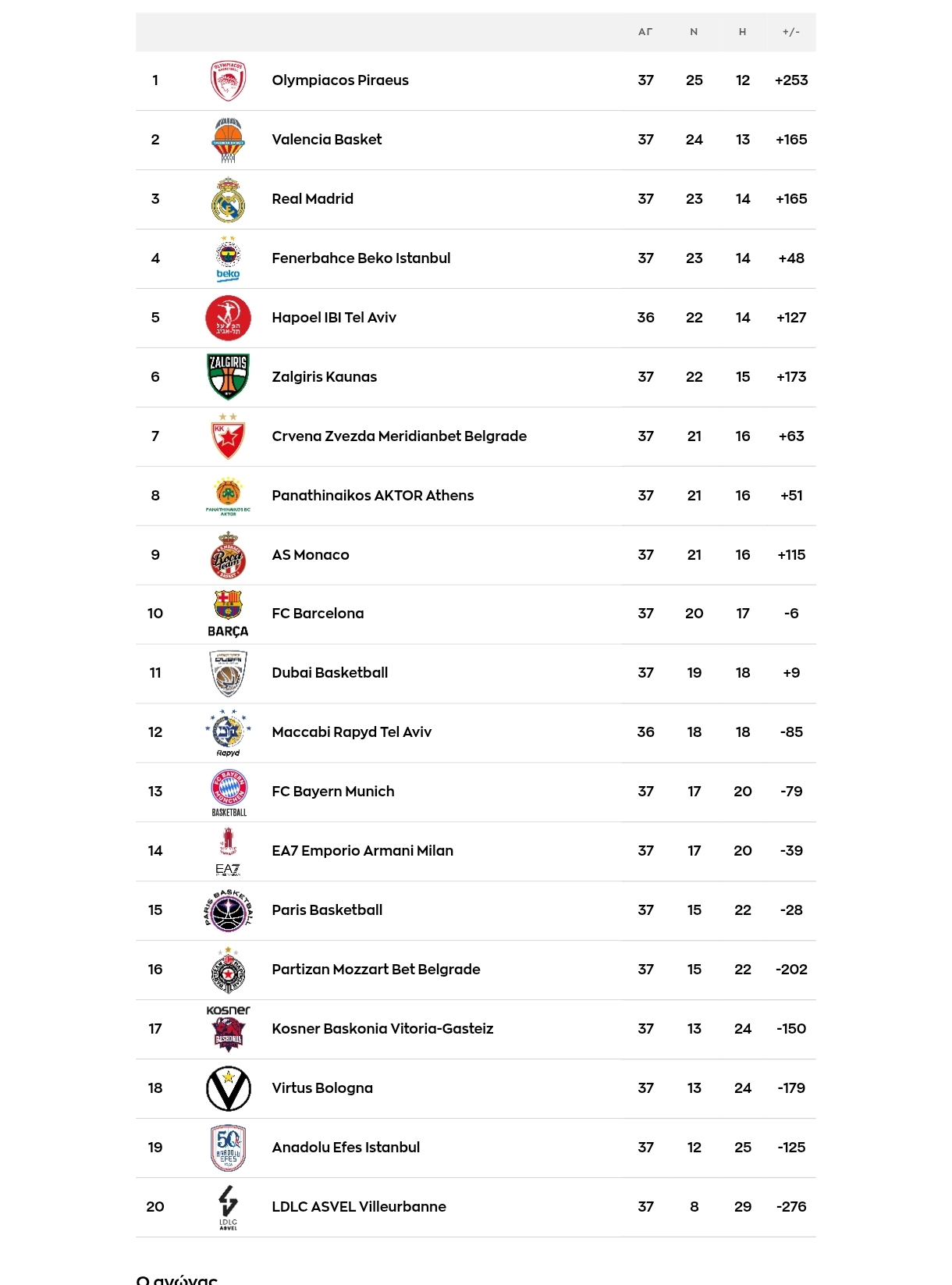The height and width of the screenshot is (1285, 952).
Task: Open Anadolu Efes Istanbul team link
Action: click(x=345, y=1148)
